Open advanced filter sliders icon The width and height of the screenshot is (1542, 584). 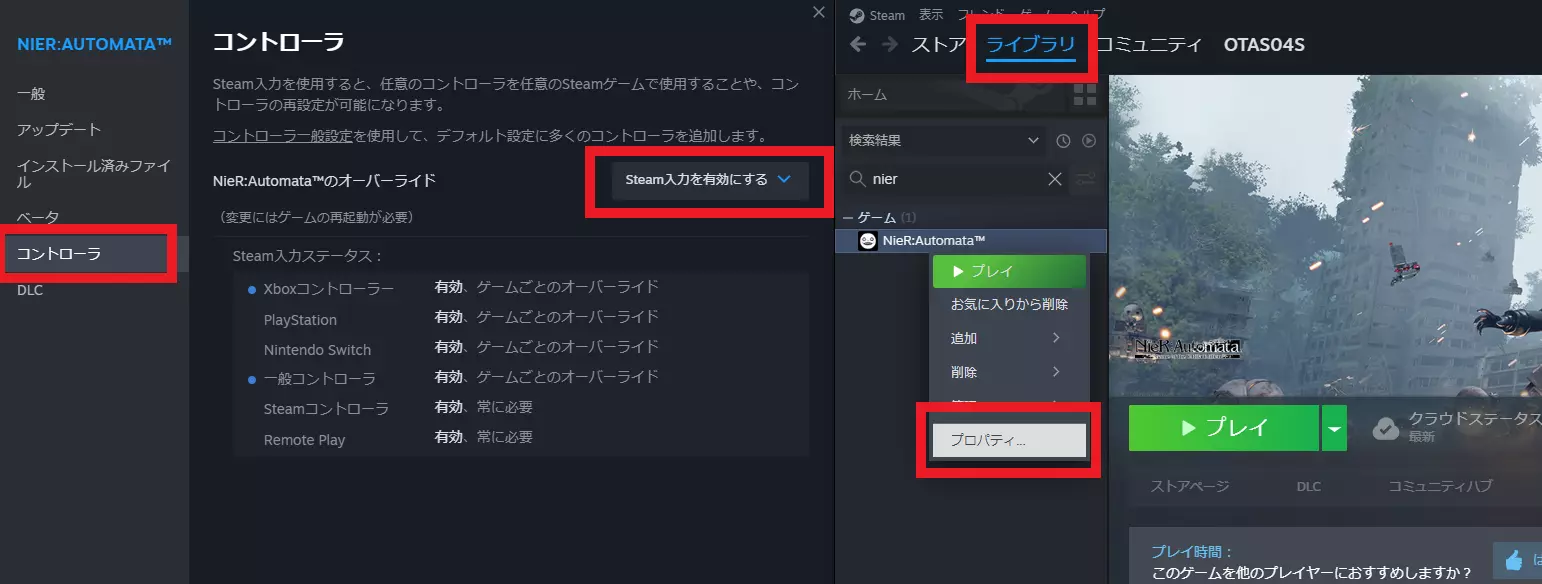click(x=1085, y=180)
